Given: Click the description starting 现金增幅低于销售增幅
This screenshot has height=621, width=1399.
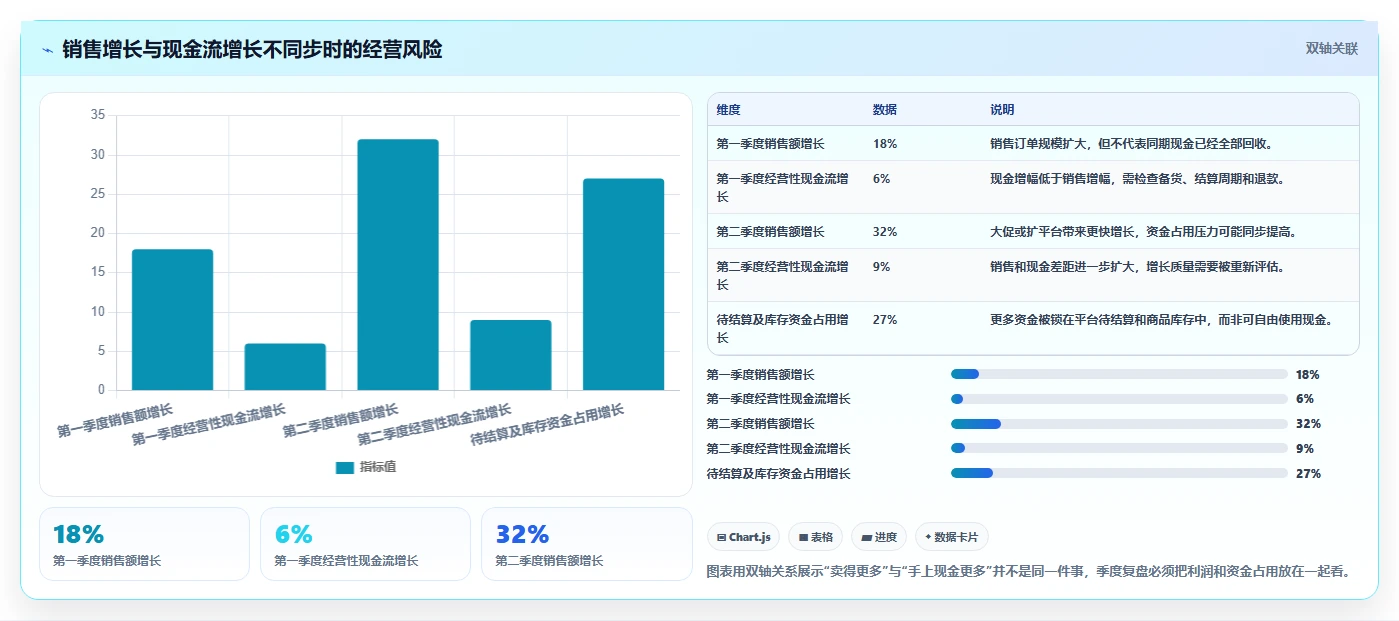Looking at the screenshot, I should [1137, 179].
